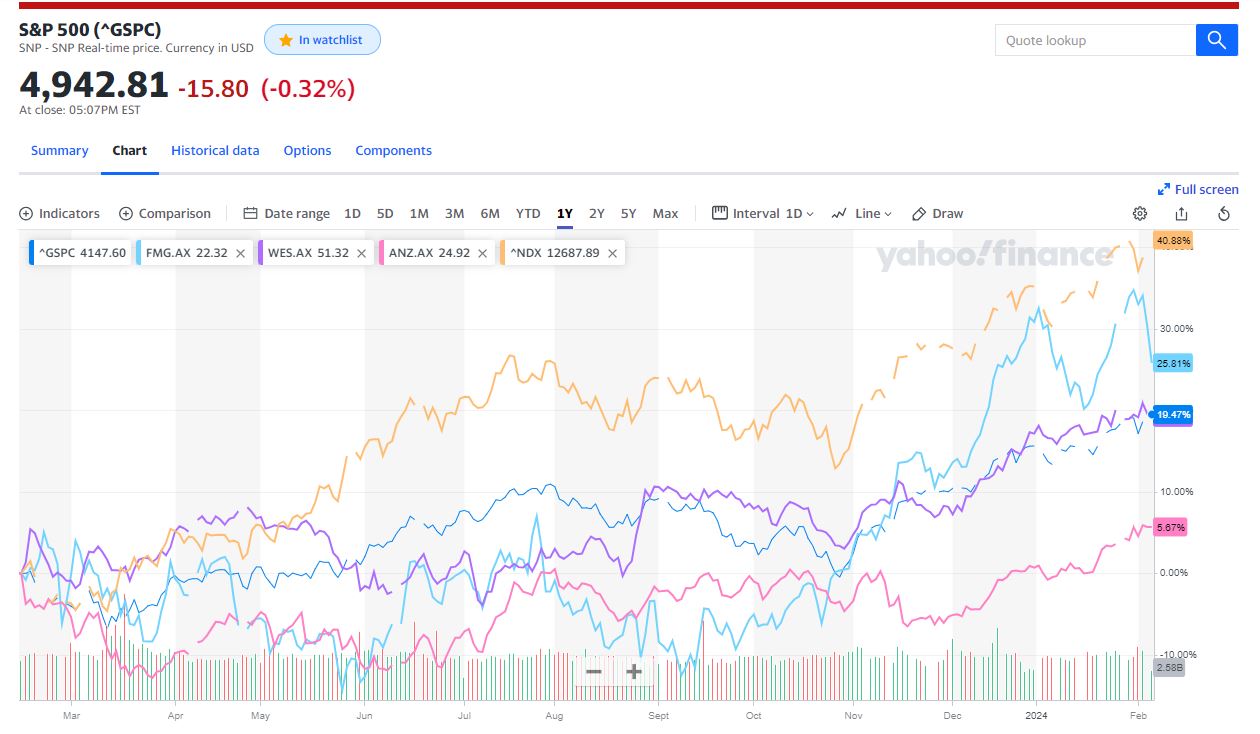Click the search magnifier button
The width and height of the screenshot is (1260, 734).
(1216, 40)
